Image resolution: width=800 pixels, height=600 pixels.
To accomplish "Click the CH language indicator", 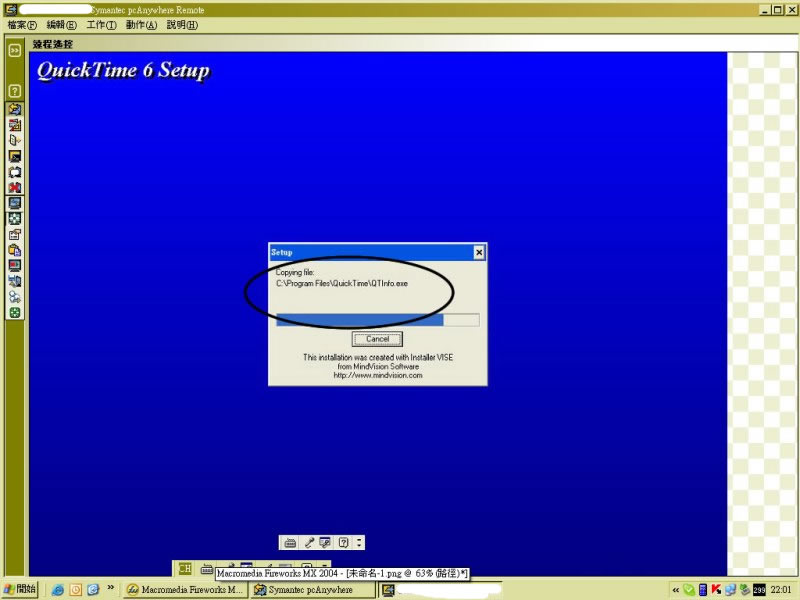I will (185, 568).
